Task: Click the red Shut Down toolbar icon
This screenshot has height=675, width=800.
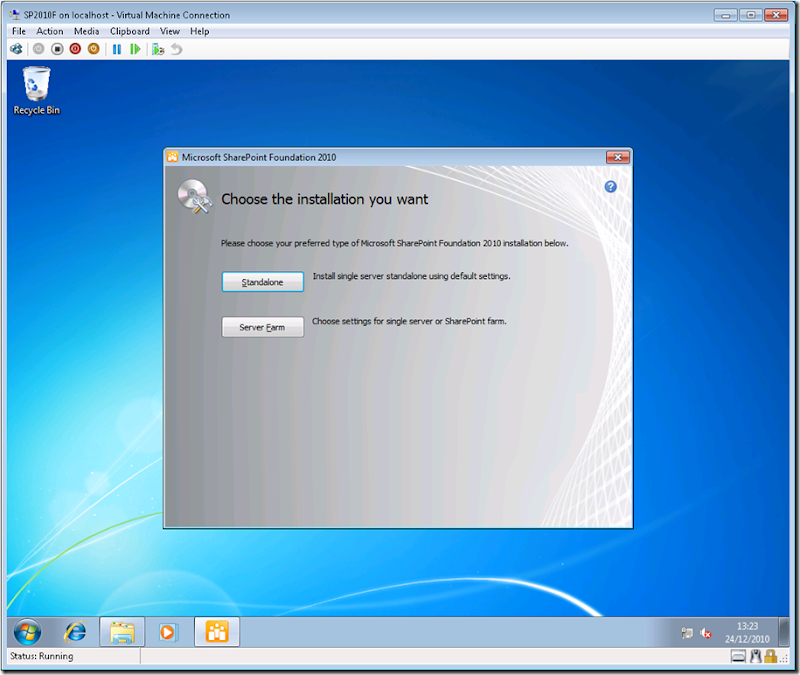Action: 74,49
